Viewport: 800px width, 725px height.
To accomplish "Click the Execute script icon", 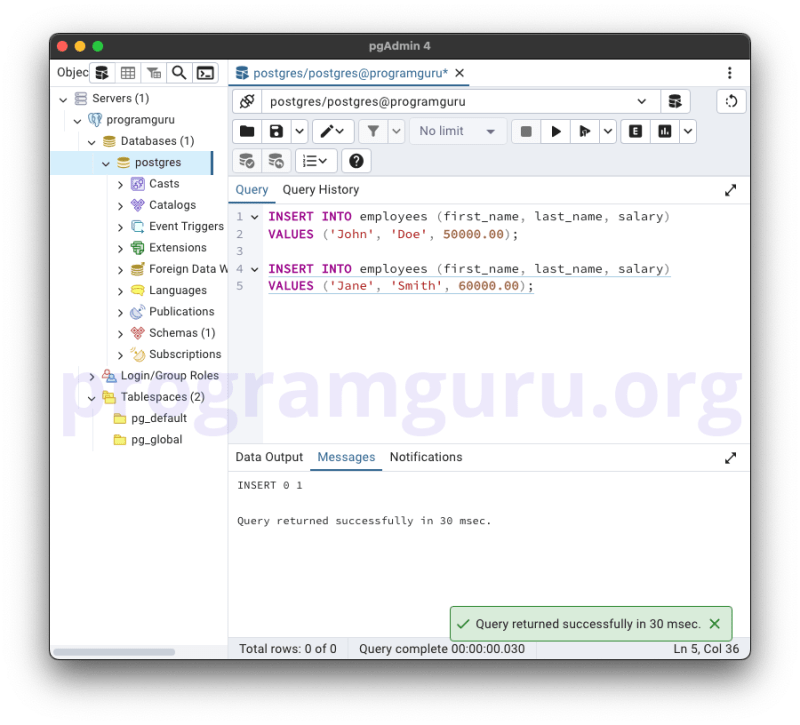I will click(x=585, y=132).
